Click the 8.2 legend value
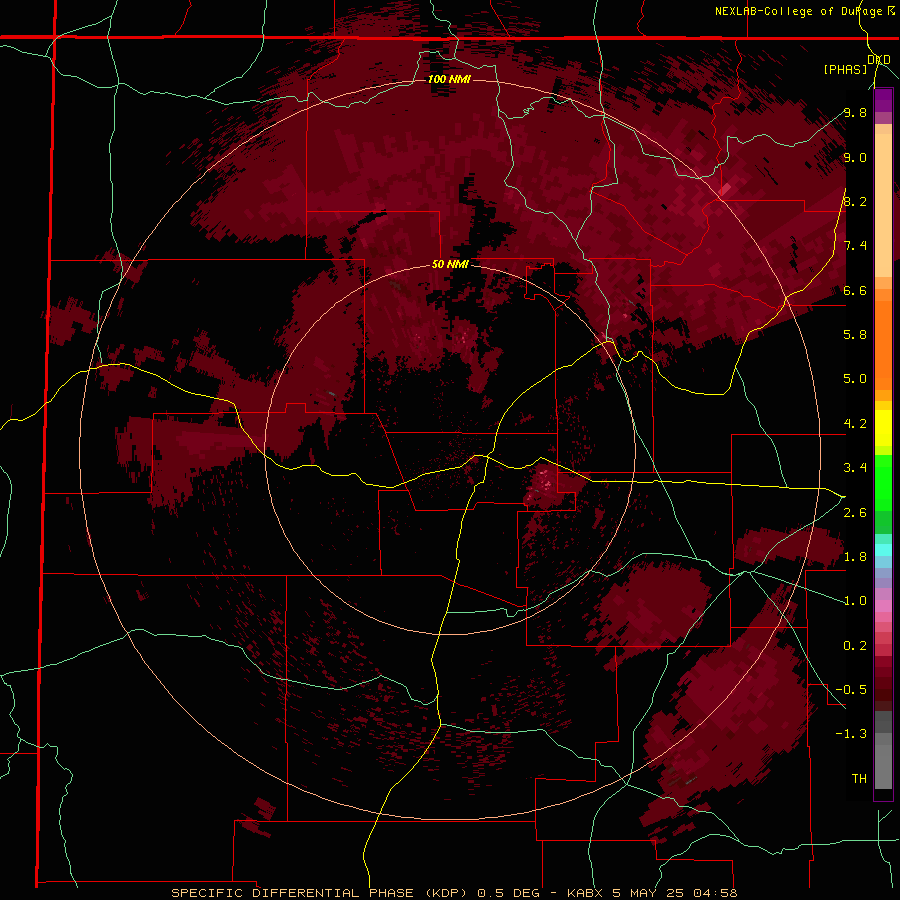This screenshot has width=900, height=900. 855,201
